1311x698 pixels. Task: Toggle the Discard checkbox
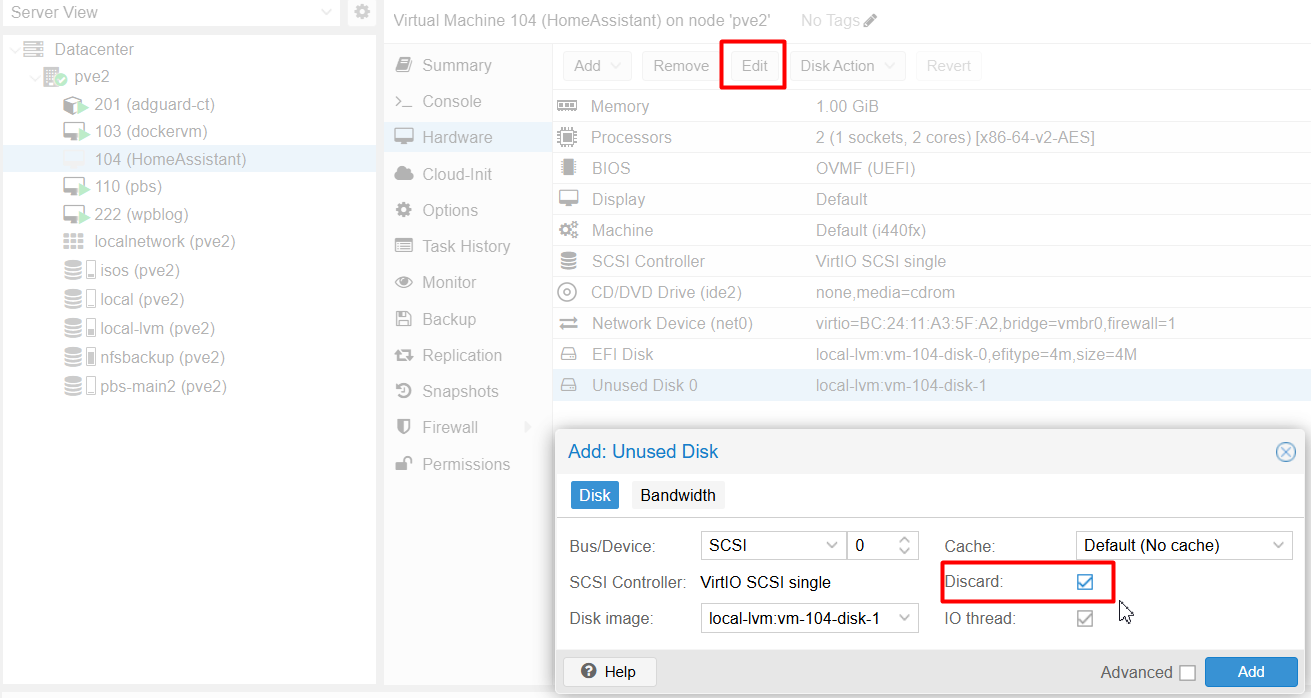[1085, 581]
